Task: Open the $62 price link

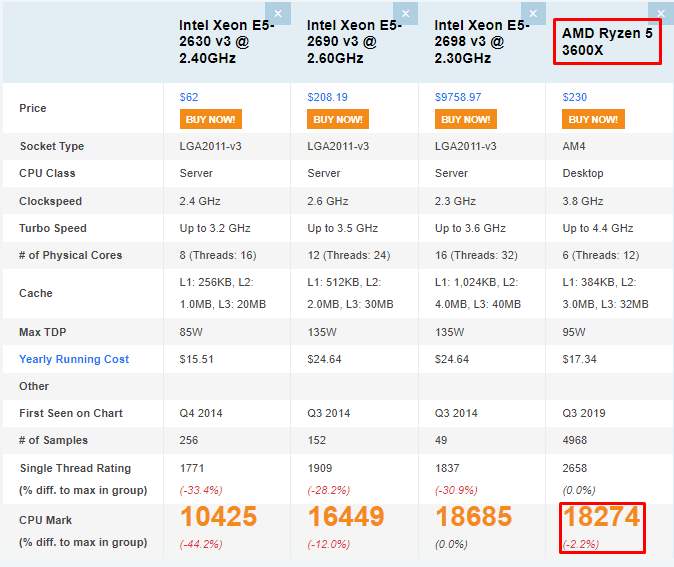Action: (189, 97)
